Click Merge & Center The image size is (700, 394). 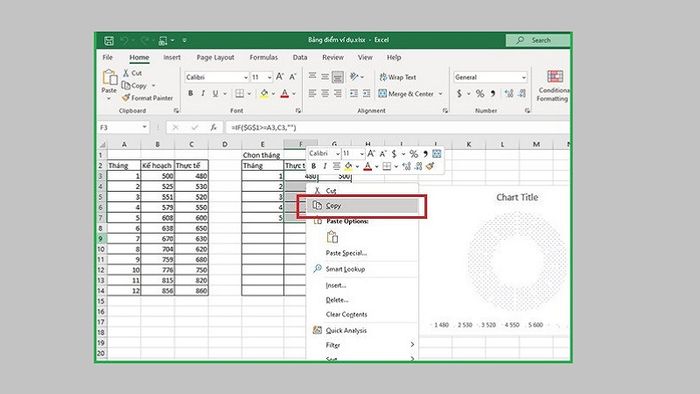coord(406,94)
